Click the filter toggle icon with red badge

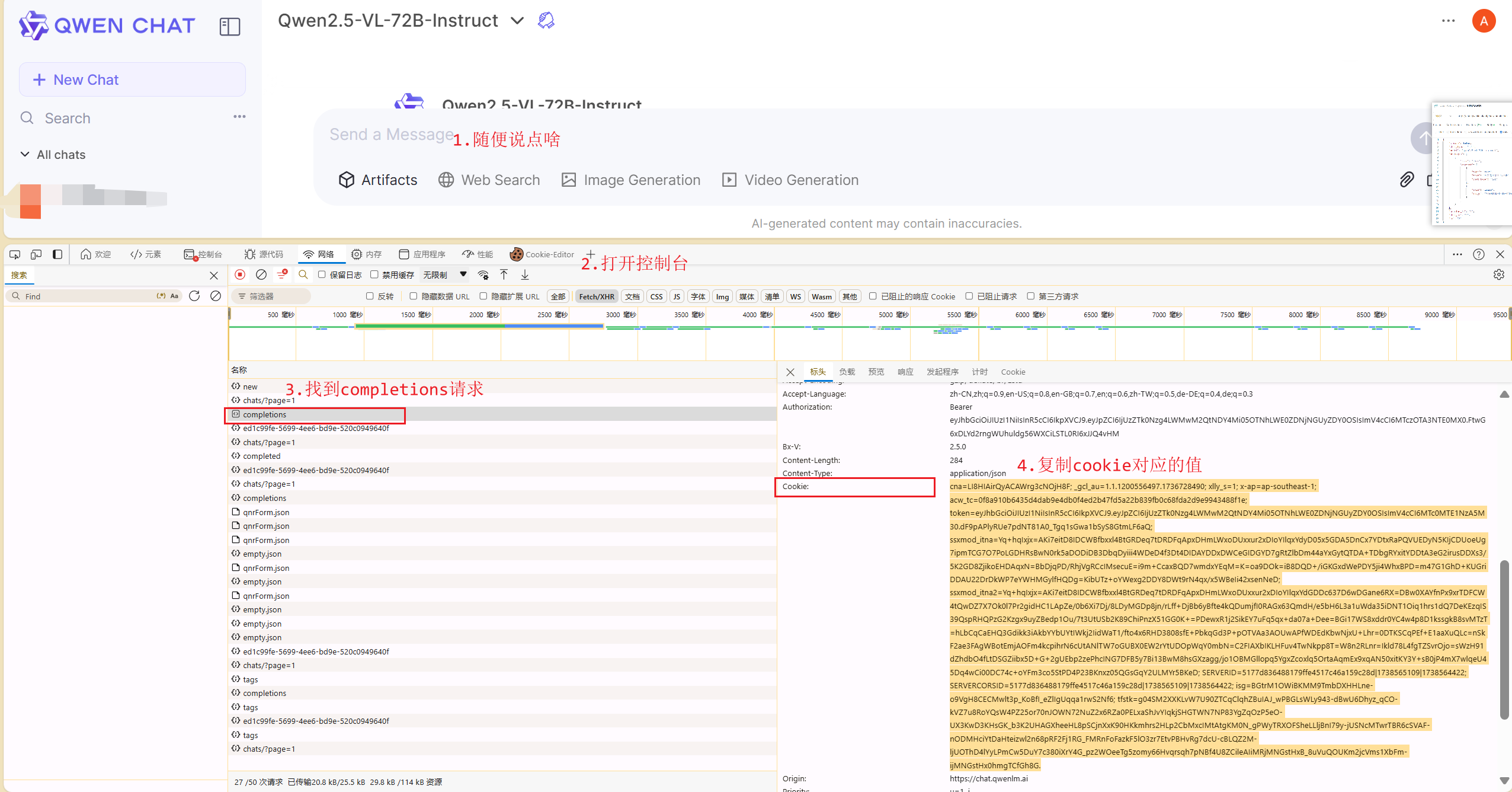click(x=282, y=274)
